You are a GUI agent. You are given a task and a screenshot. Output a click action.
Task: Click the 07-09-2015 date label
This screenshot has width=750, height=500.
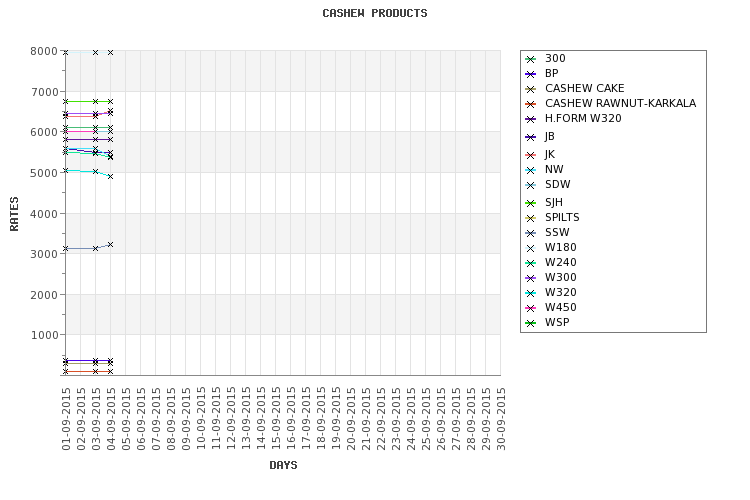pos(156,419)
